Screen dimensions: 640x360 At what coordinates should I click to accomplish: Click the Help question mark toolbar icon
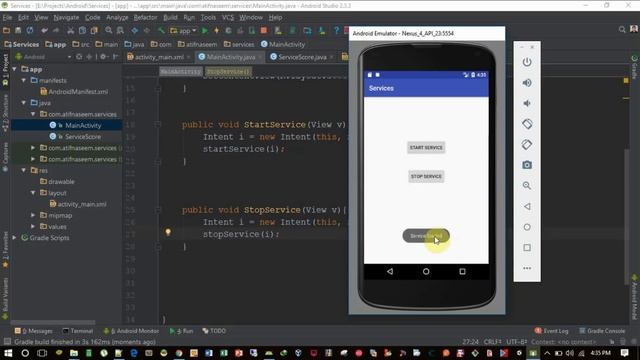(x=336, y=31)
